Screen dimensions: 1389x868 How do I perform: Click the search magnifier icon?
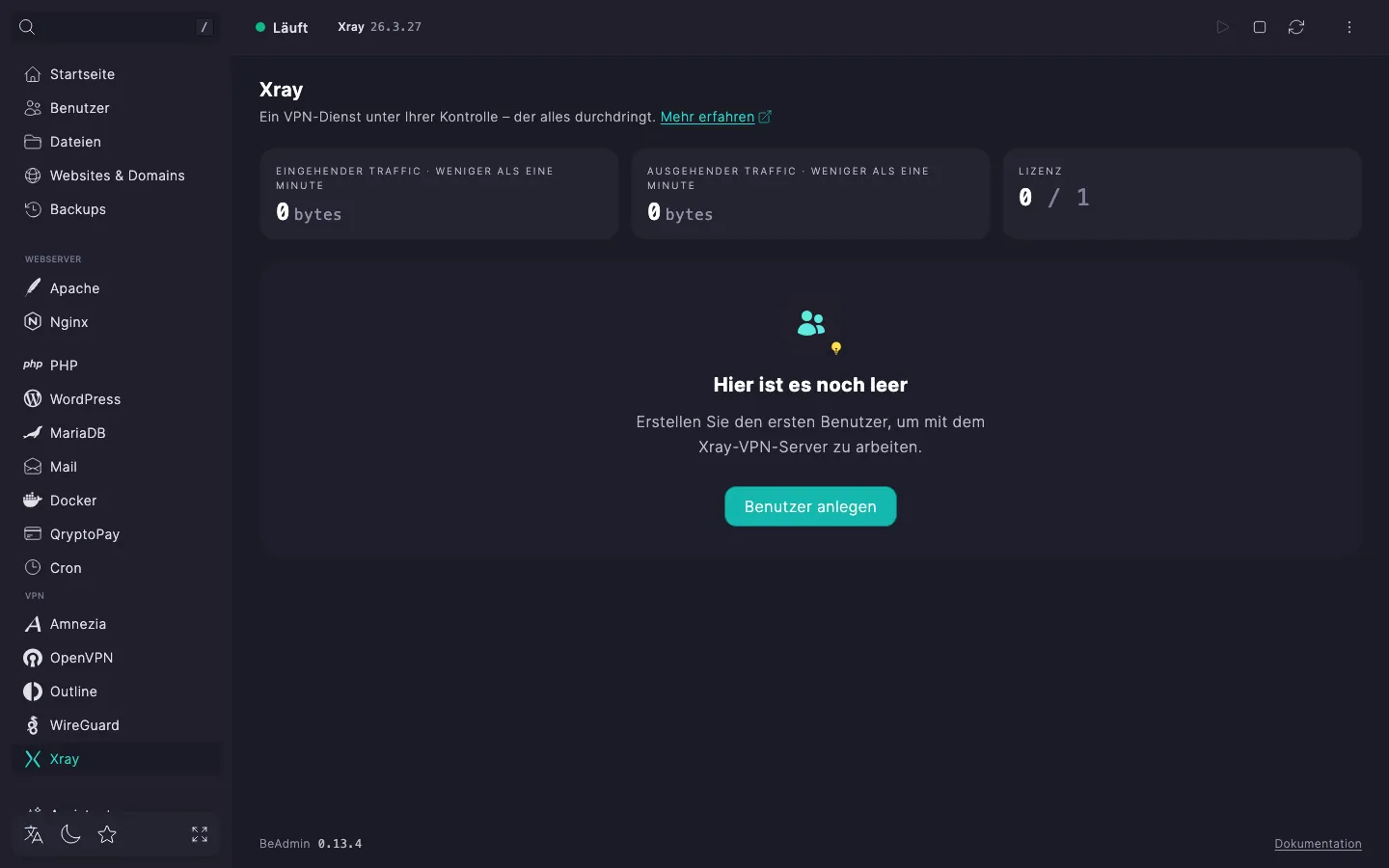[x=27, y=27]
